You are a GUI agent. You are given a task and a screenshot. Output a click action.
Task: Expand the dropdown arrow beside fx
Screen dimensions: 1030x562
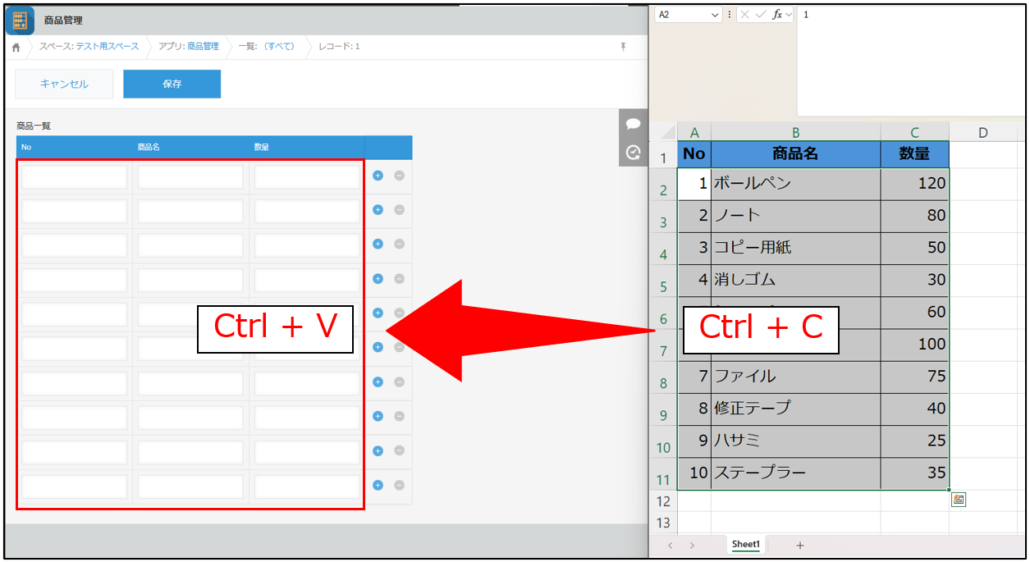pyautogui.click(x=789, y=15)
